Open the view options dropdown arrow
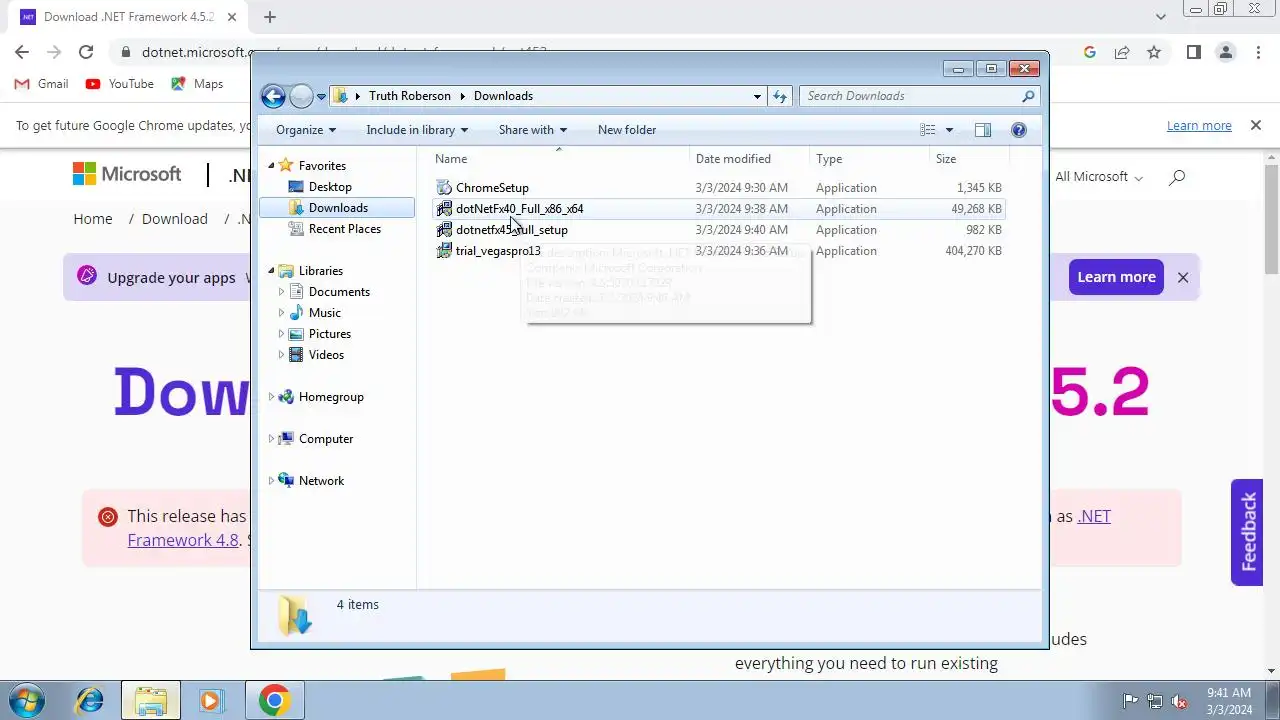The image size is (1280, 720). tap(949, 130)
